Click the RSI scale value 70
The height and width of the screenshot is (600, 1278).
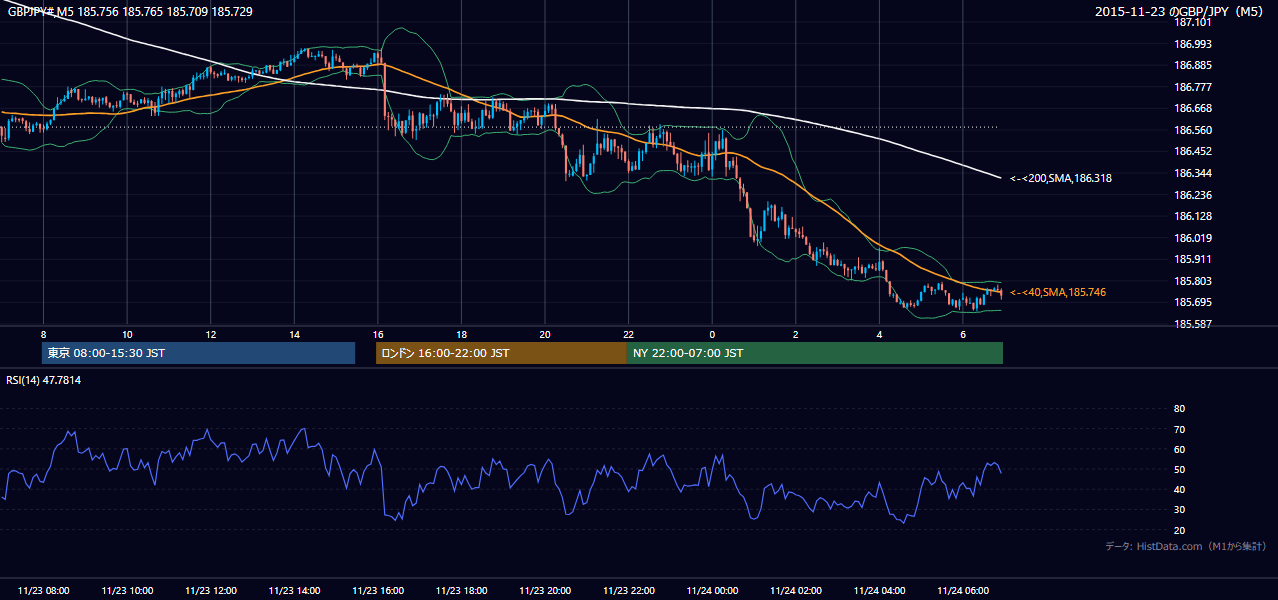point(1179,429)
